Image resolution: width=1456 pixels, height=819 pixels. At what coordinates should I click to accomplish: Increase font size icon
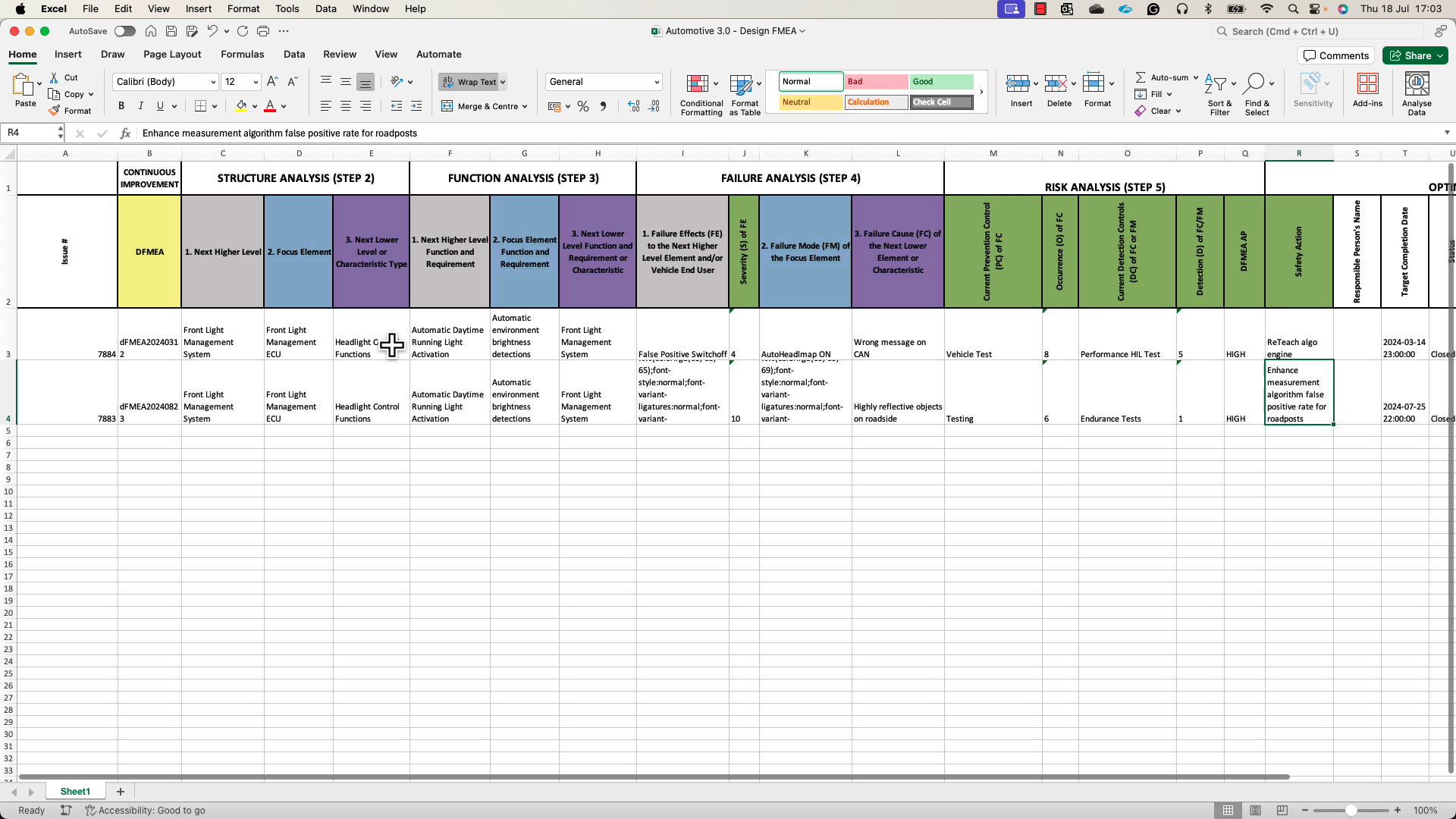[x=272, y=82]
